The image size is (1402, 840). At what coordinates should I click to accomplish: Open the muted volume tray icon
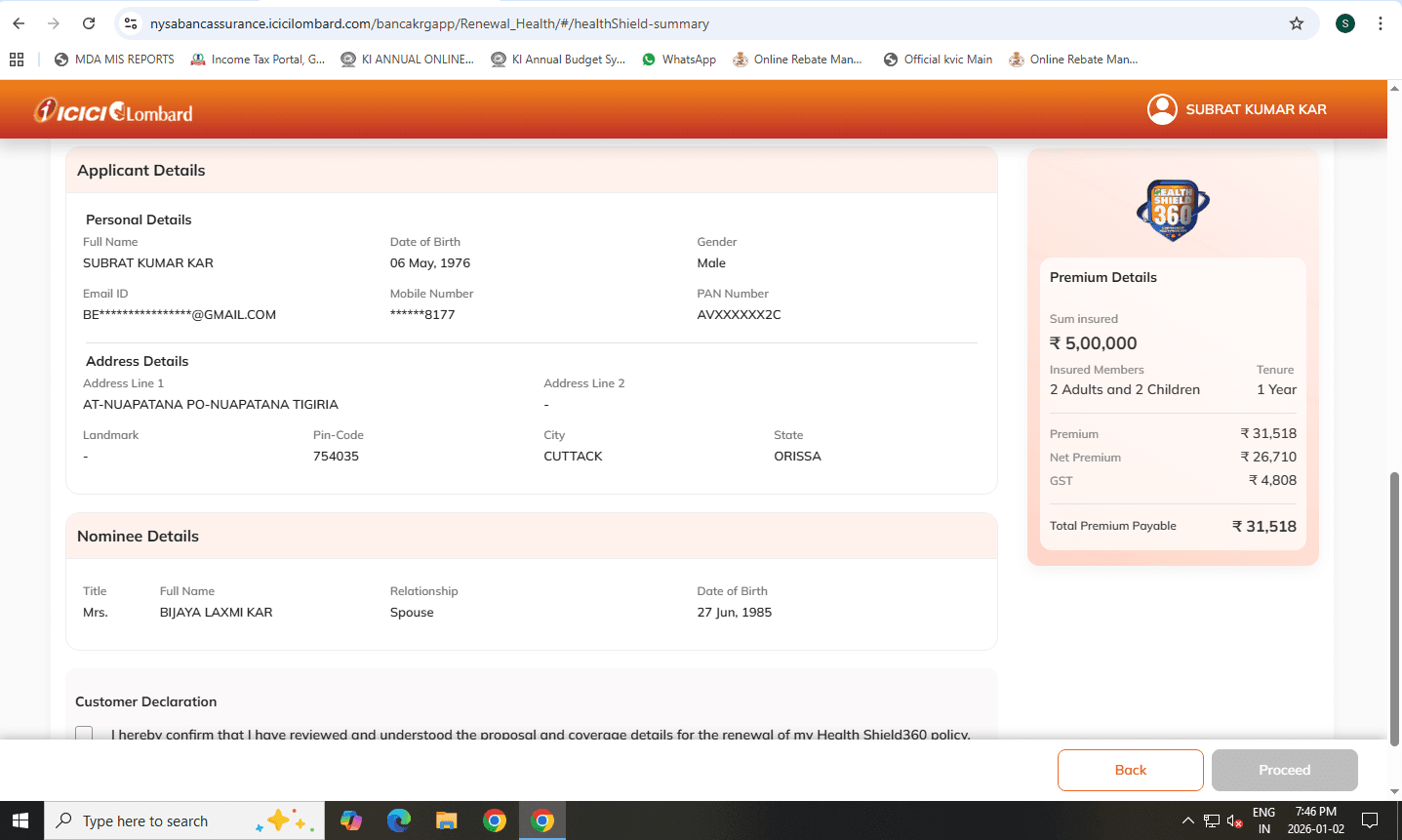tap(1235, 820)
